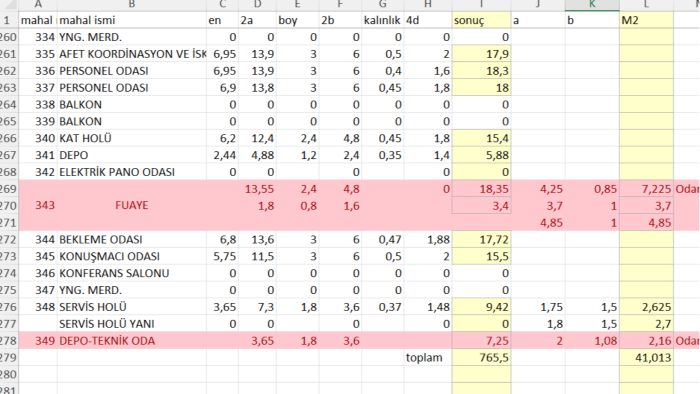Click row header 279

tap(9, 357)
